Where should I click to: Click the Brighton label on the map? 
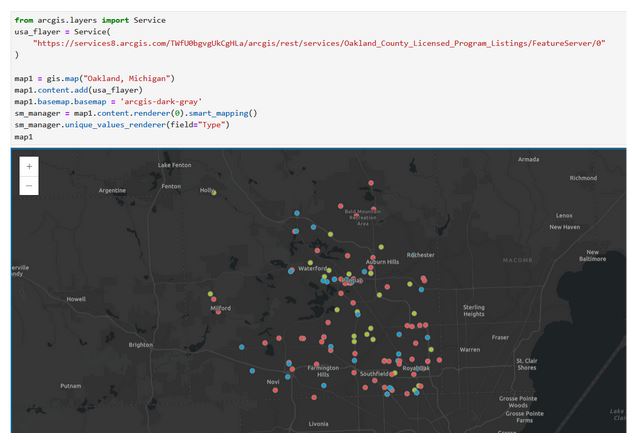pos(141,345)
